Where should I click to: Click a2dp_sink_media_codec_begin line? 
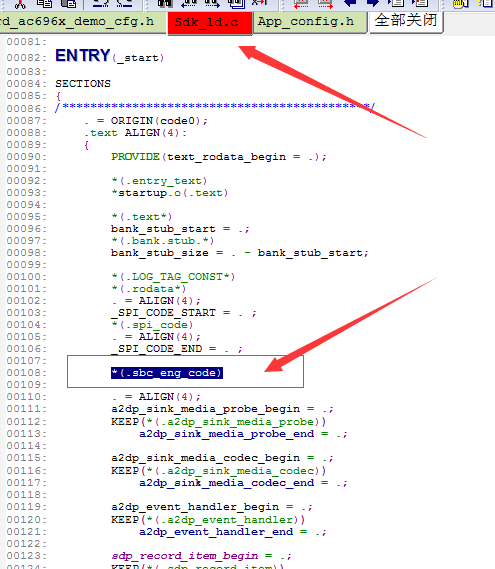(x=222, y=458)
